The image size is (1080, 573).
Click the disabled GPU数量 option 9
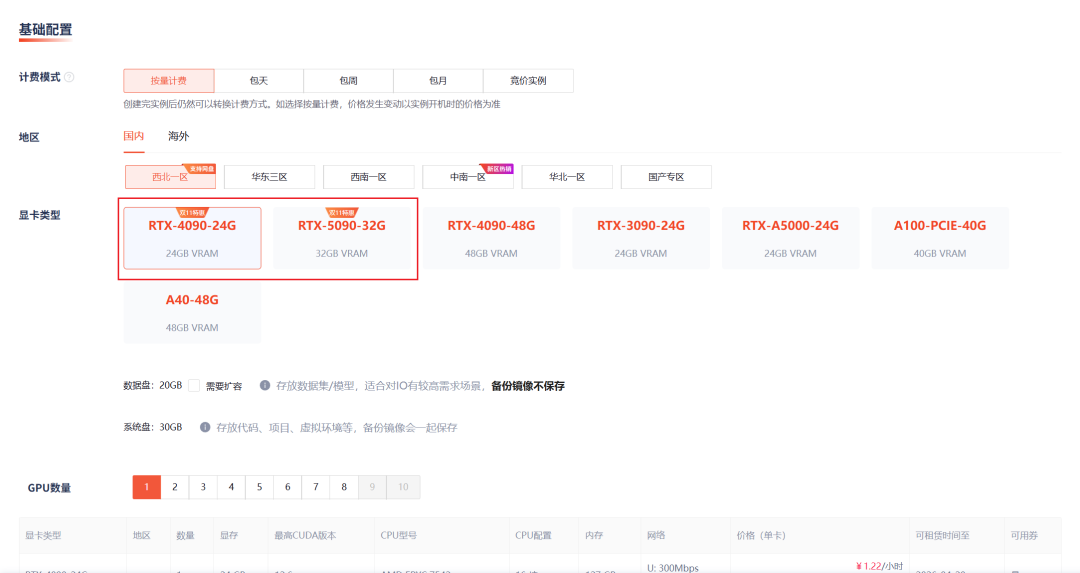[373, 487]
